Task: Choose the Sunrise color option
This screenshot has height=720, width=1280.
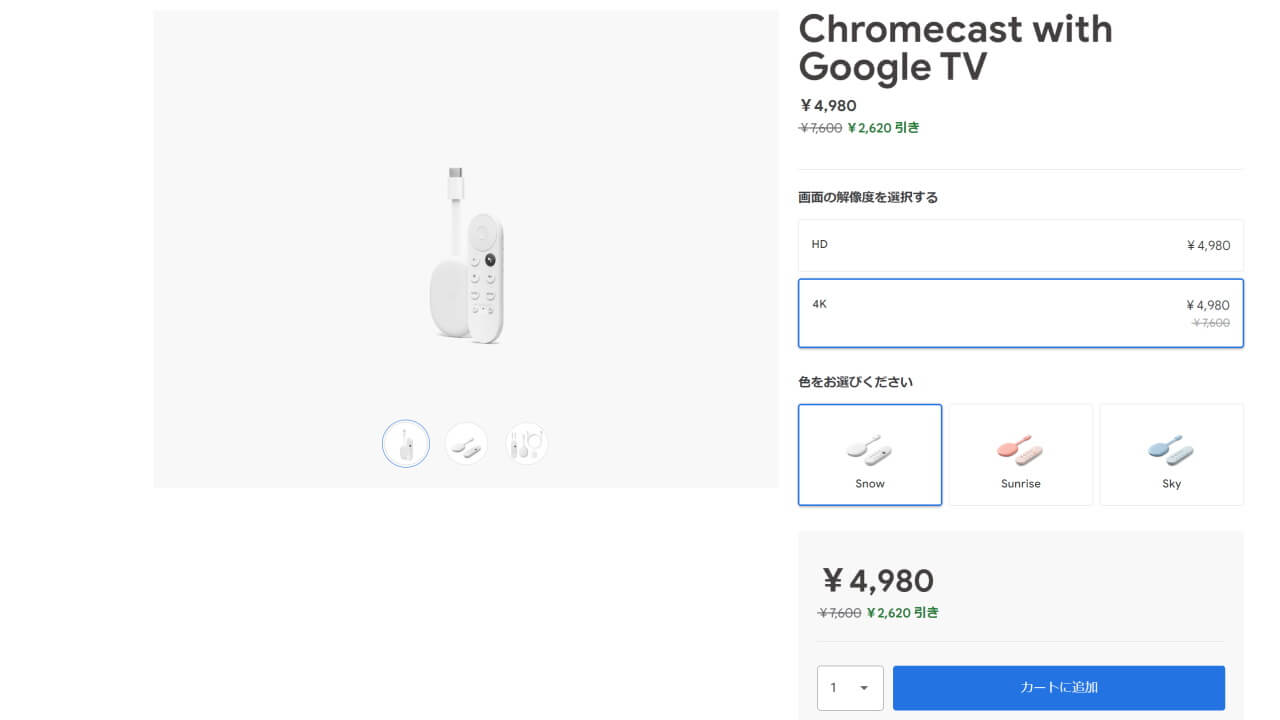Action: coord(1020,454)
